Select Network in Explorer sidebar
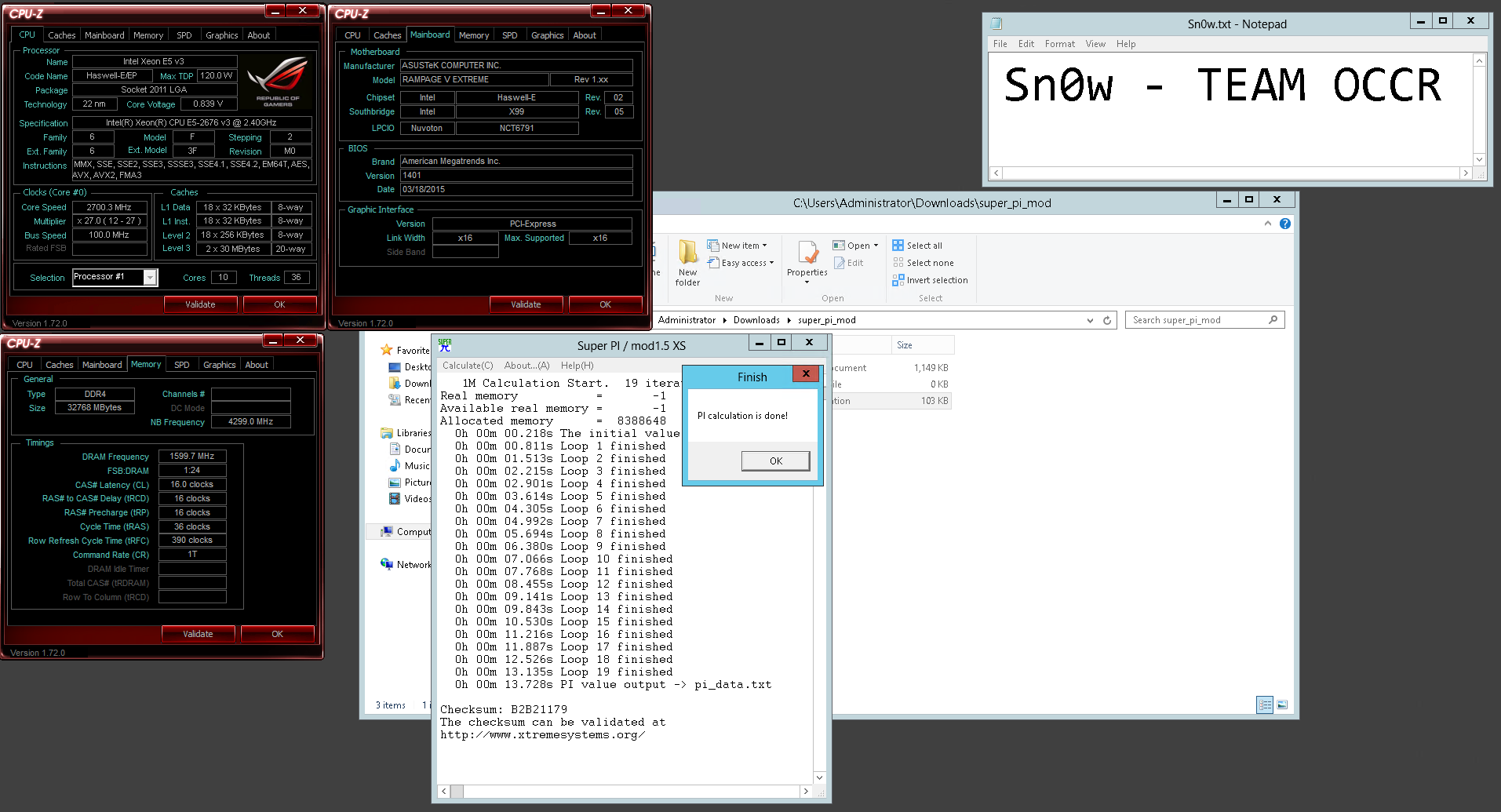This screenshot has height=812, width=1501. point(406,564)
